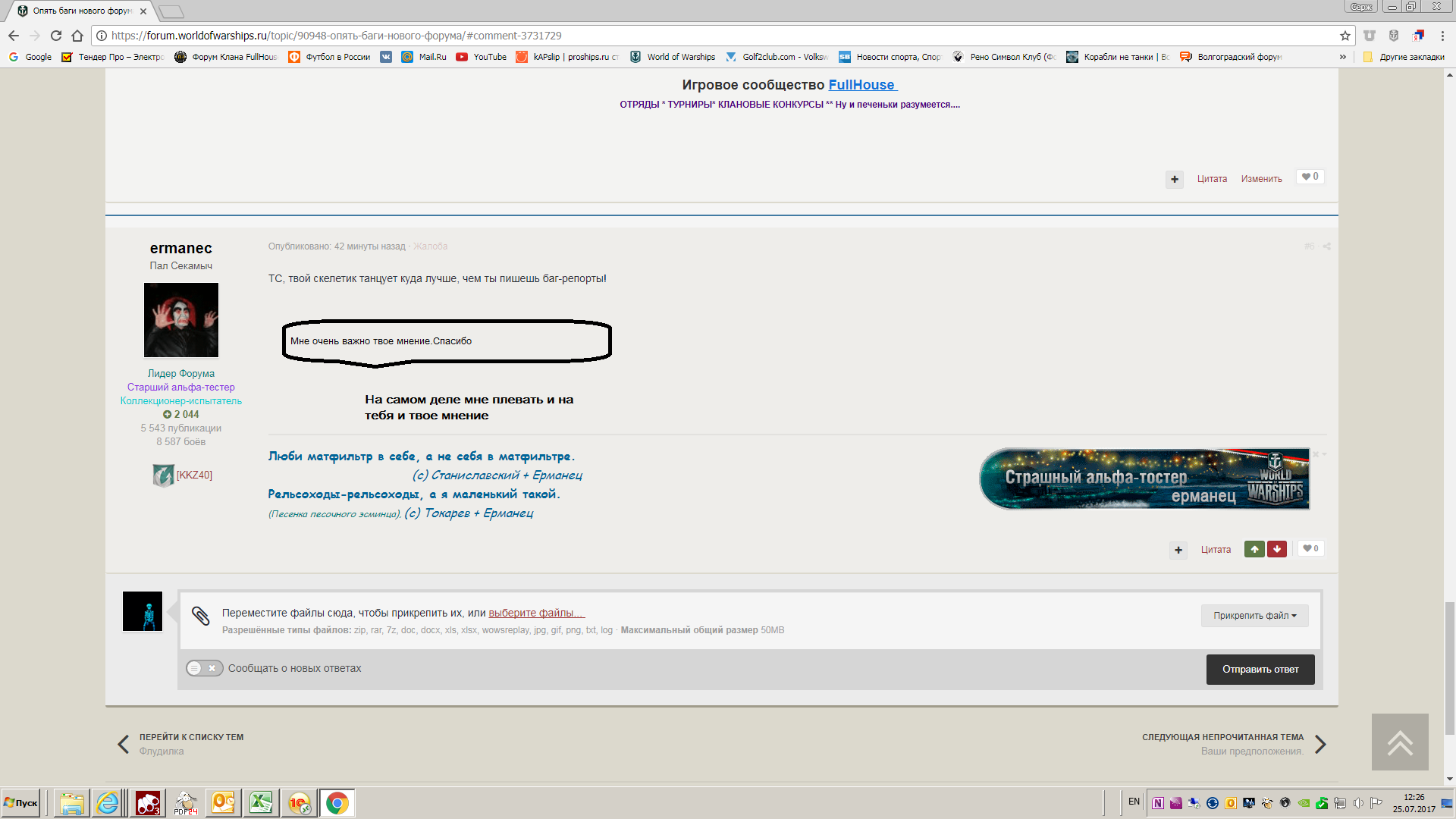
Task: Open Windows Explorer from the taskbar
Action: coord(72,803)
